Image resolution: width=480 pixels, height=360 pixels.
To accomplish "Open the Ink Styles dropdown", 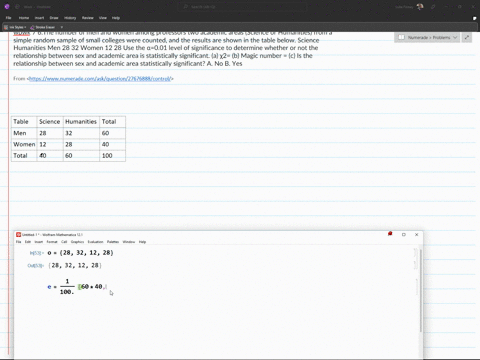I will [15, 27].
